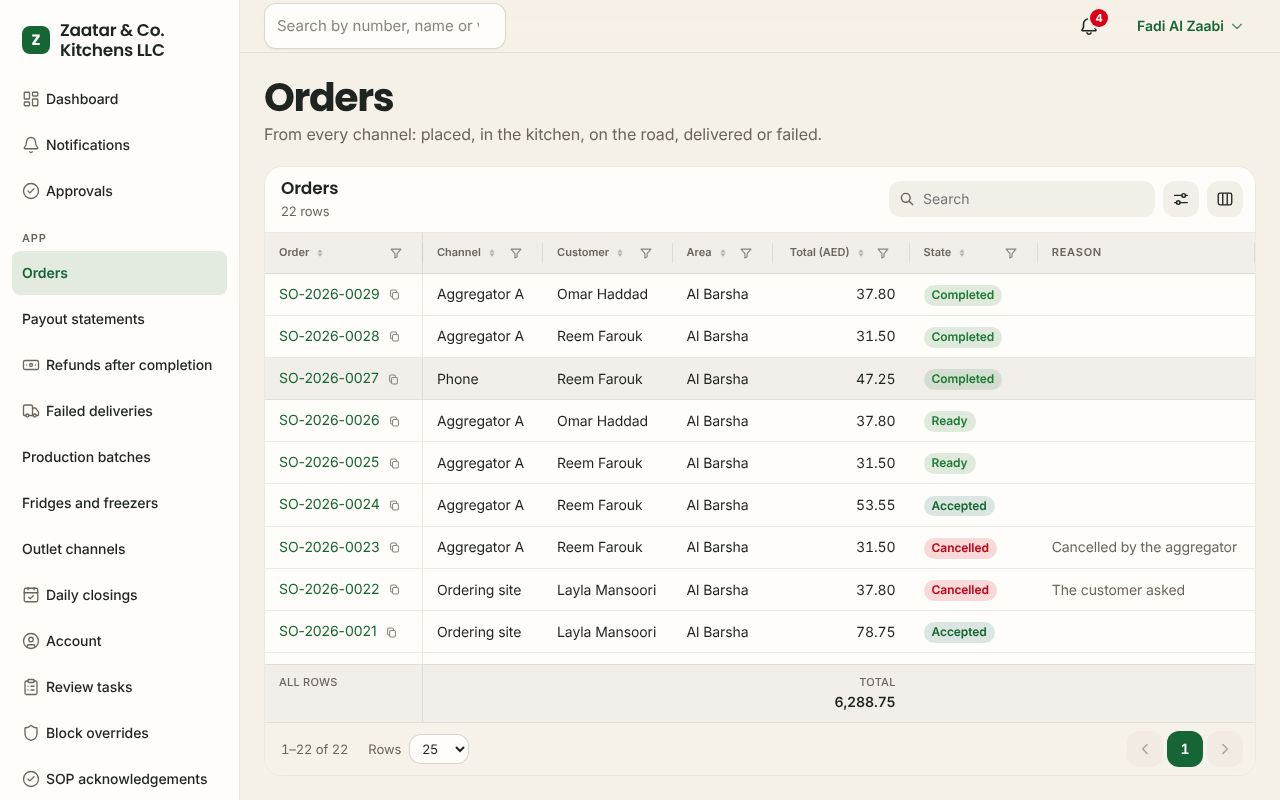This screenshot has width=1280, height=800.
Task: Open filter for the Order column
Action: [396, 253]
